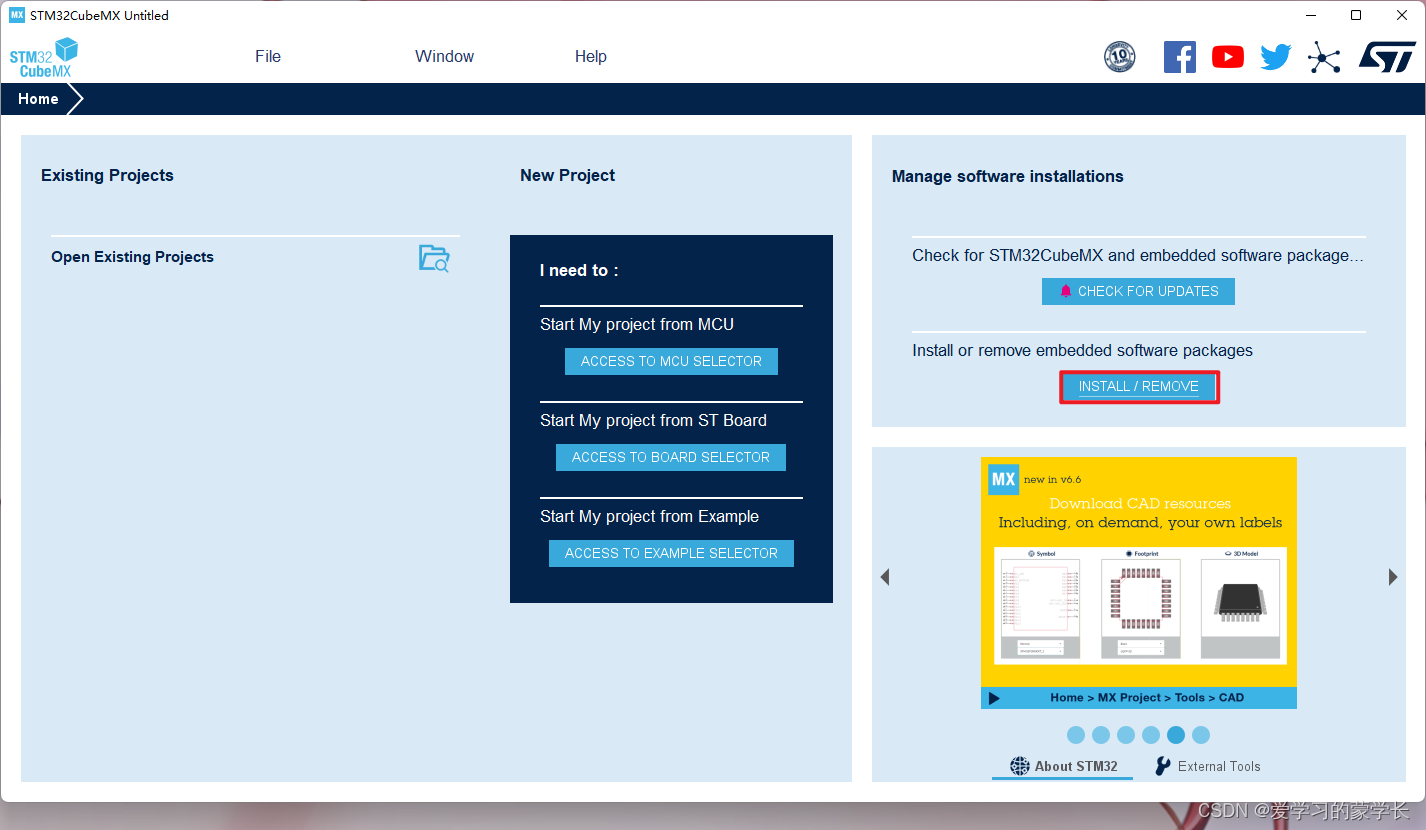1426x830 pixels.
Task: Click the 'Check for STM32CubeMX and embedded software package...' text
Action: (x=1138, y=255)
